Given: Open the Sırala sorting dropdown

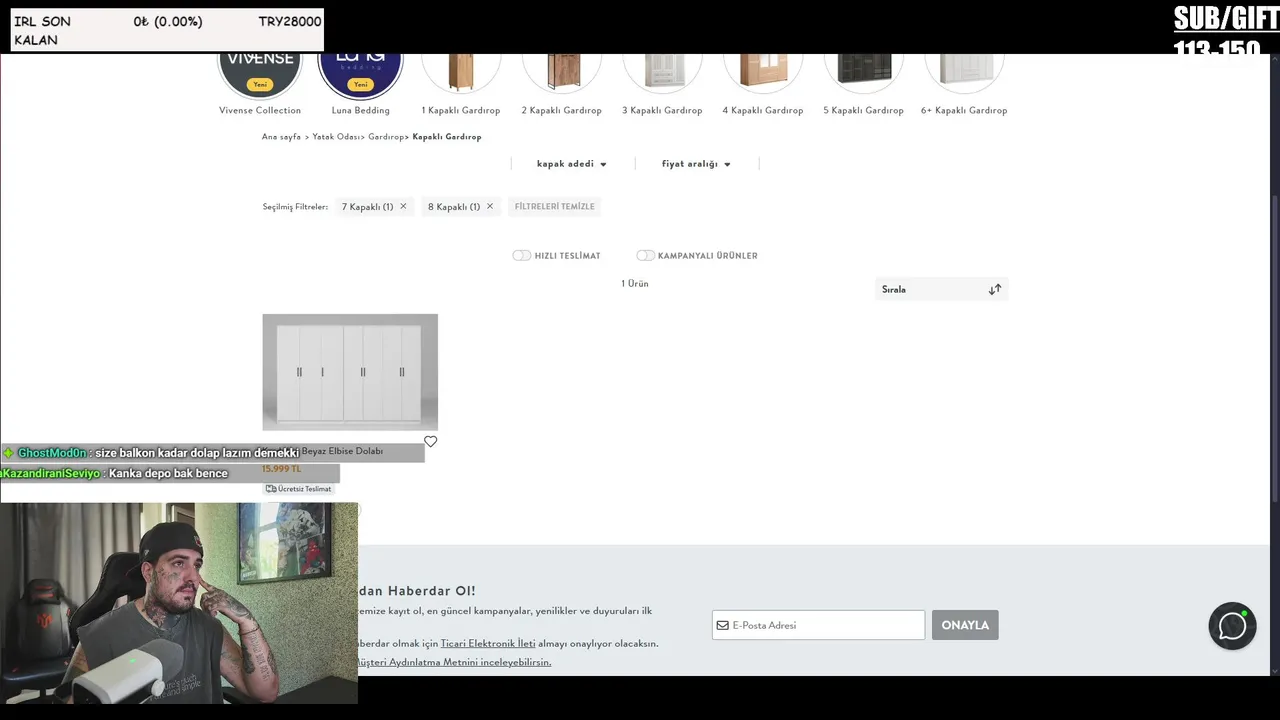Looking at the screenshot, I should [x=941, y=289].
